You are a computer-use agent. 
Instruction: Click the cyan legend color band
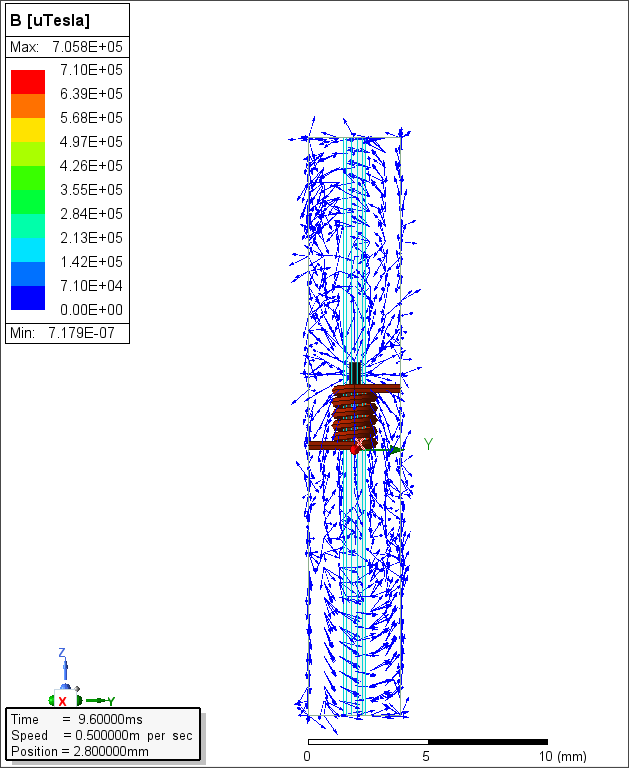(28, 249)
